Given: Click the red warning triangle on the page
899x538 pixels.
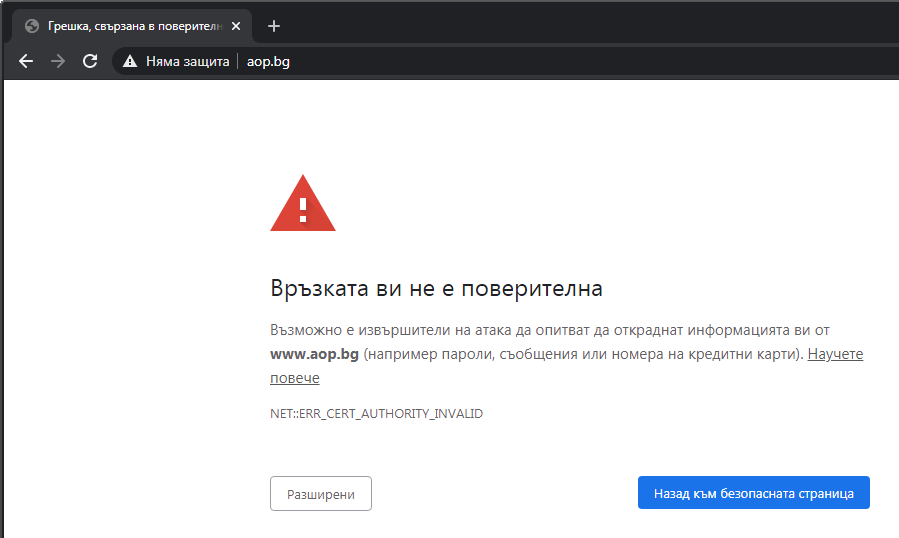Looking at the screenshot, I should [x=303, y=204].
